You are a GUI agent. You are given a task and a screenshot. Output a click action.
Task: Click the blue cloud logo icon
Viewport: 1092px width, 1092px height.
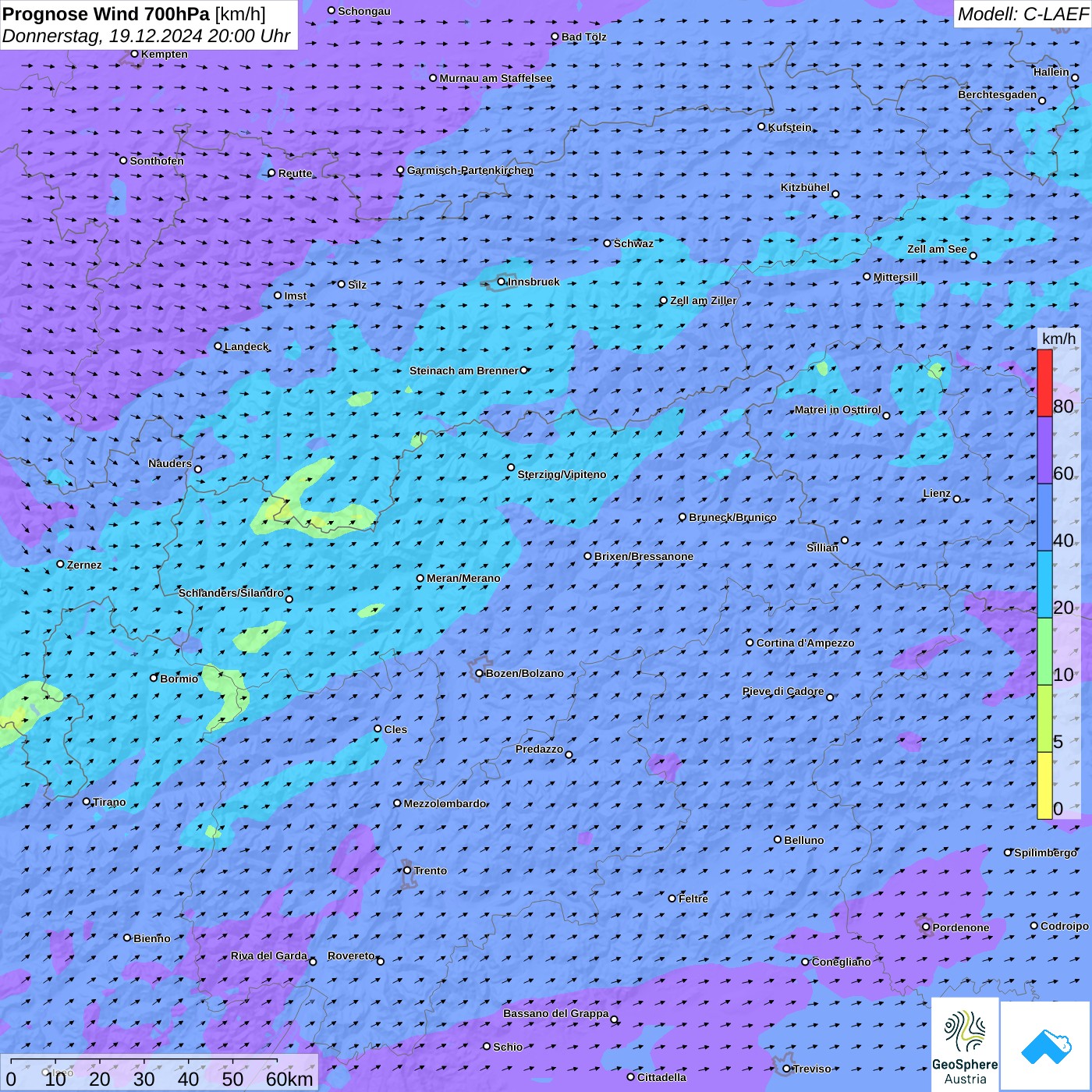tap(1046, 1045)
